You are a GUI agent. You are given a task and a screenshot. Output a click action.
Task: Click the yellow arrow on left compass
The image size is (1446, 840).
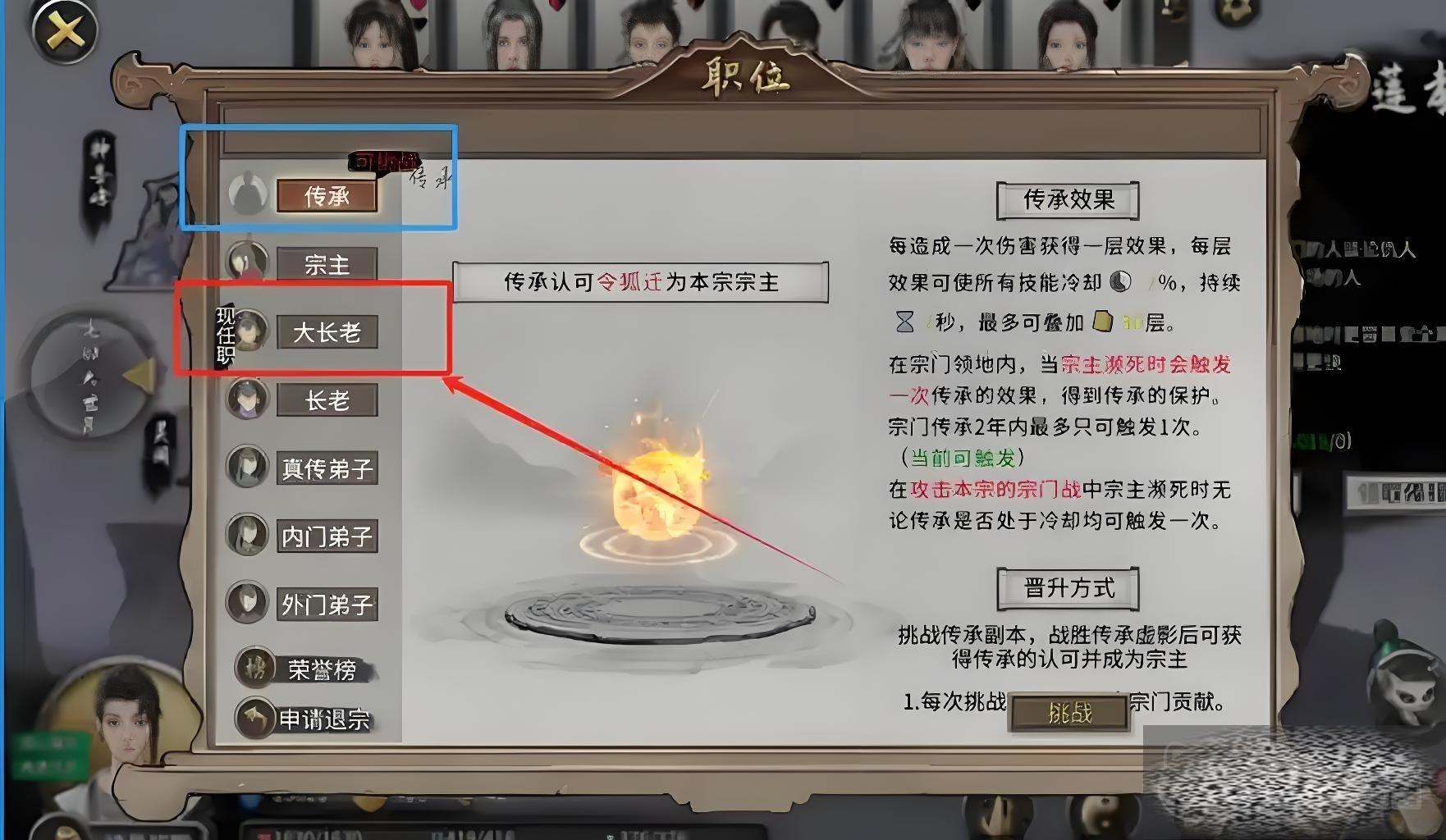click(140, 376)
